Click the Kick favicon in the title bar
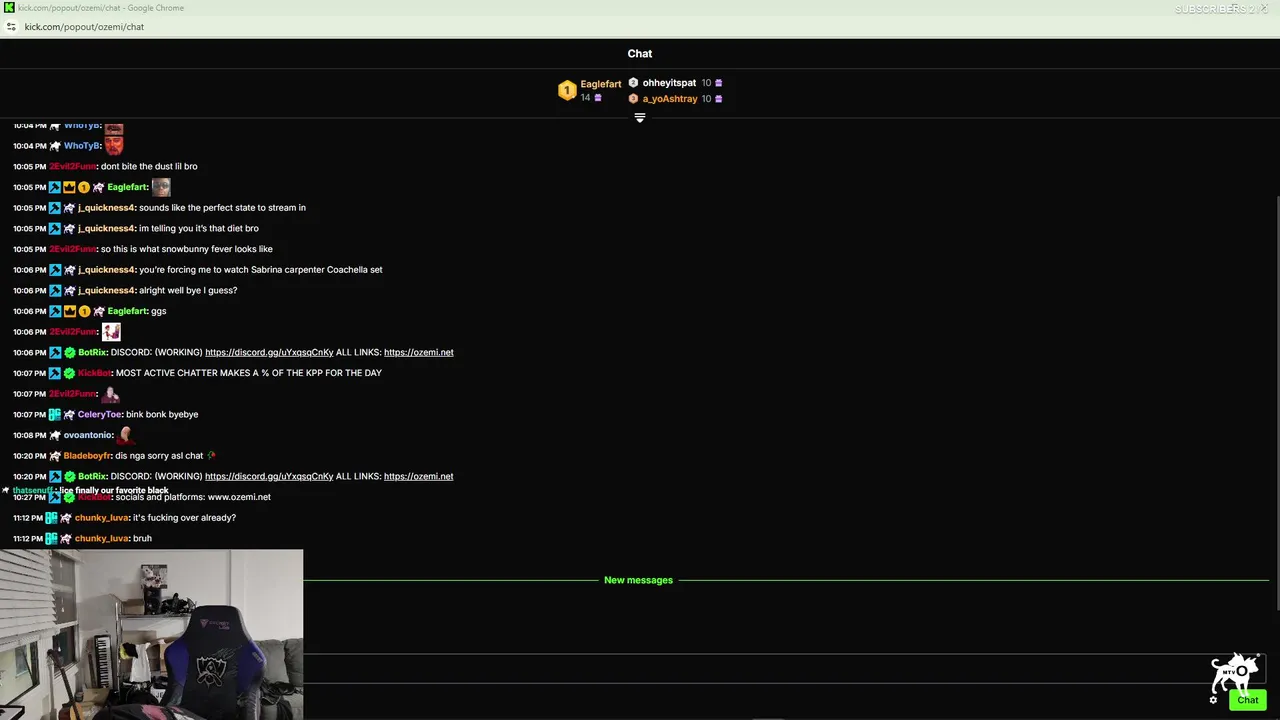The image size is (1280, 720). pyautogui.click(x=9, y=8)
